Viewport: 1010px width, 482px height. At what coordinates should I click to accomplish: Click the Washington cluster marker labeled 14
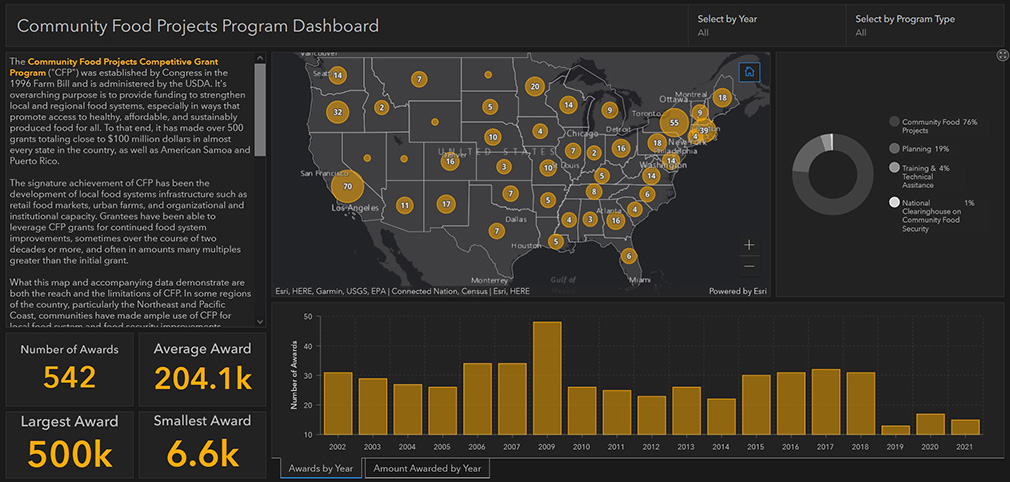(337, 75)
